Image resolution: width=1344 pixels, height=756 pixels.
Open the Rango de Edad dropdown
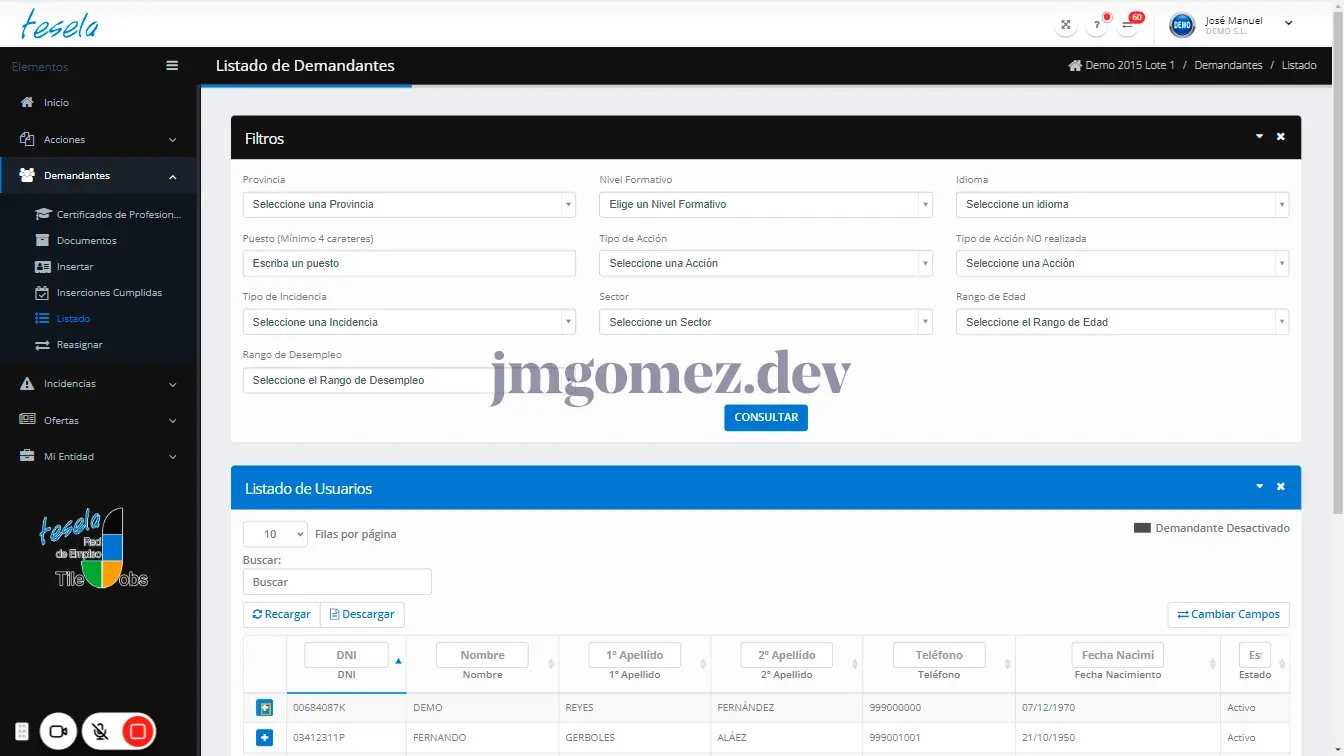click(x=1121, y=323)
